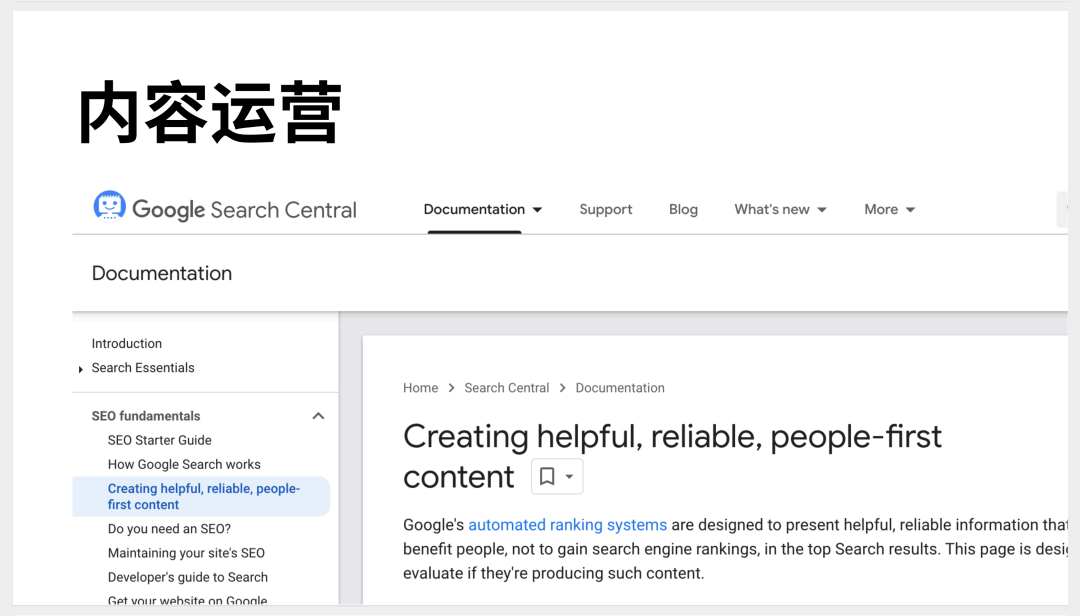
Task: Click the Documentation breadcrumb link
Action: pos(619,388)
